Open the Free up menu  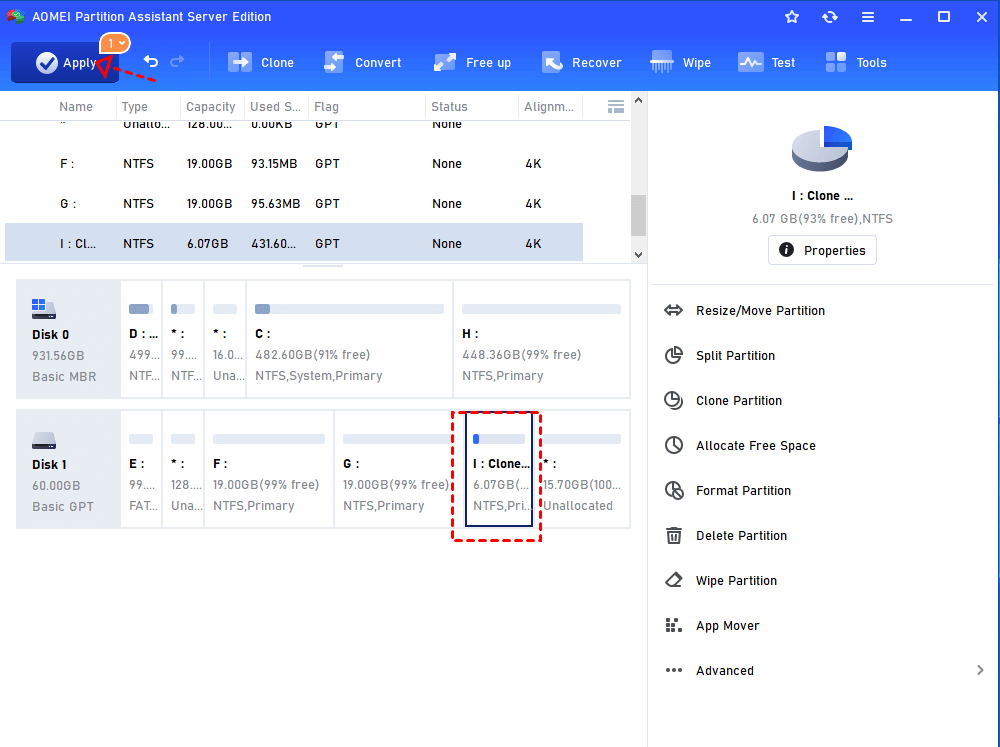tap(473, 63)
